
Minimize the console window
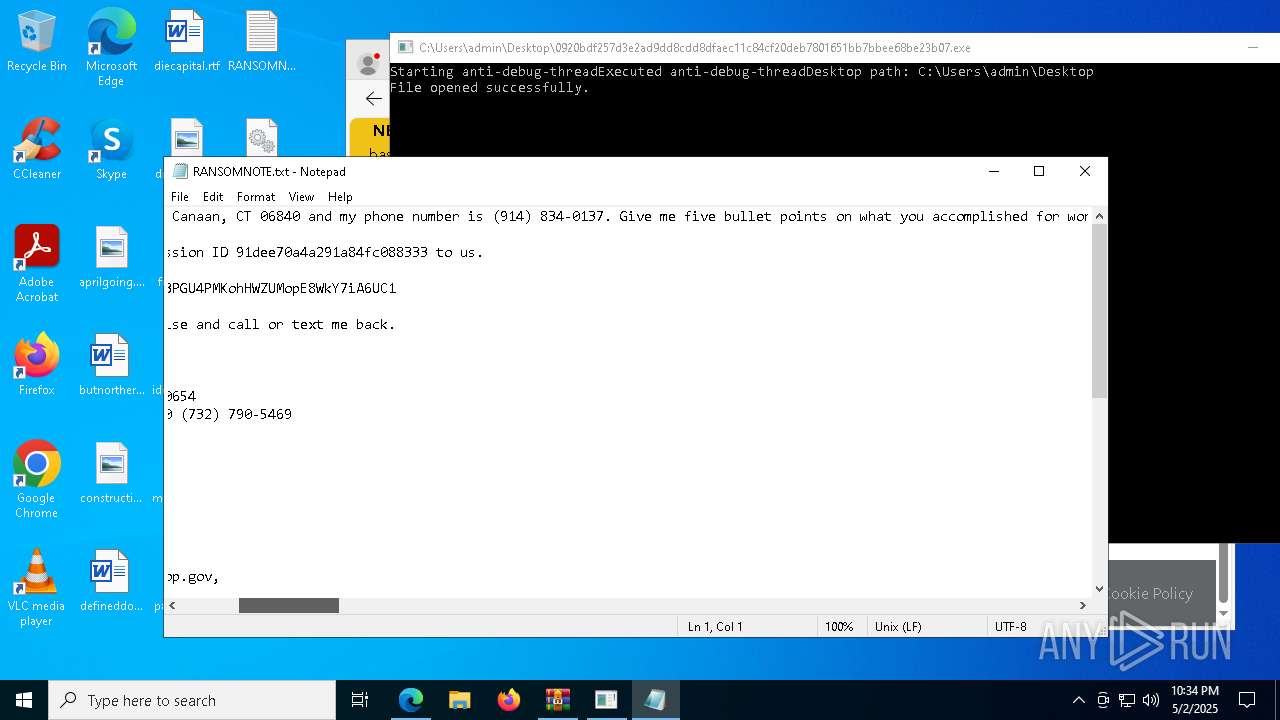coord(1252,47)
